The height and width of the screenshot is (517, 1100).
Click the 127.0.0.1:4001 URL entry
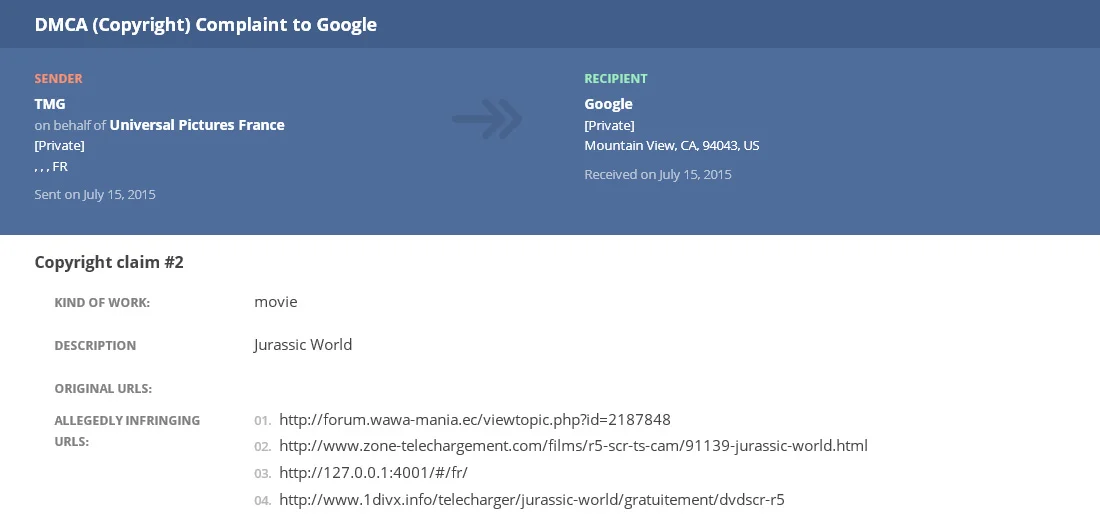tap(373, 472)
